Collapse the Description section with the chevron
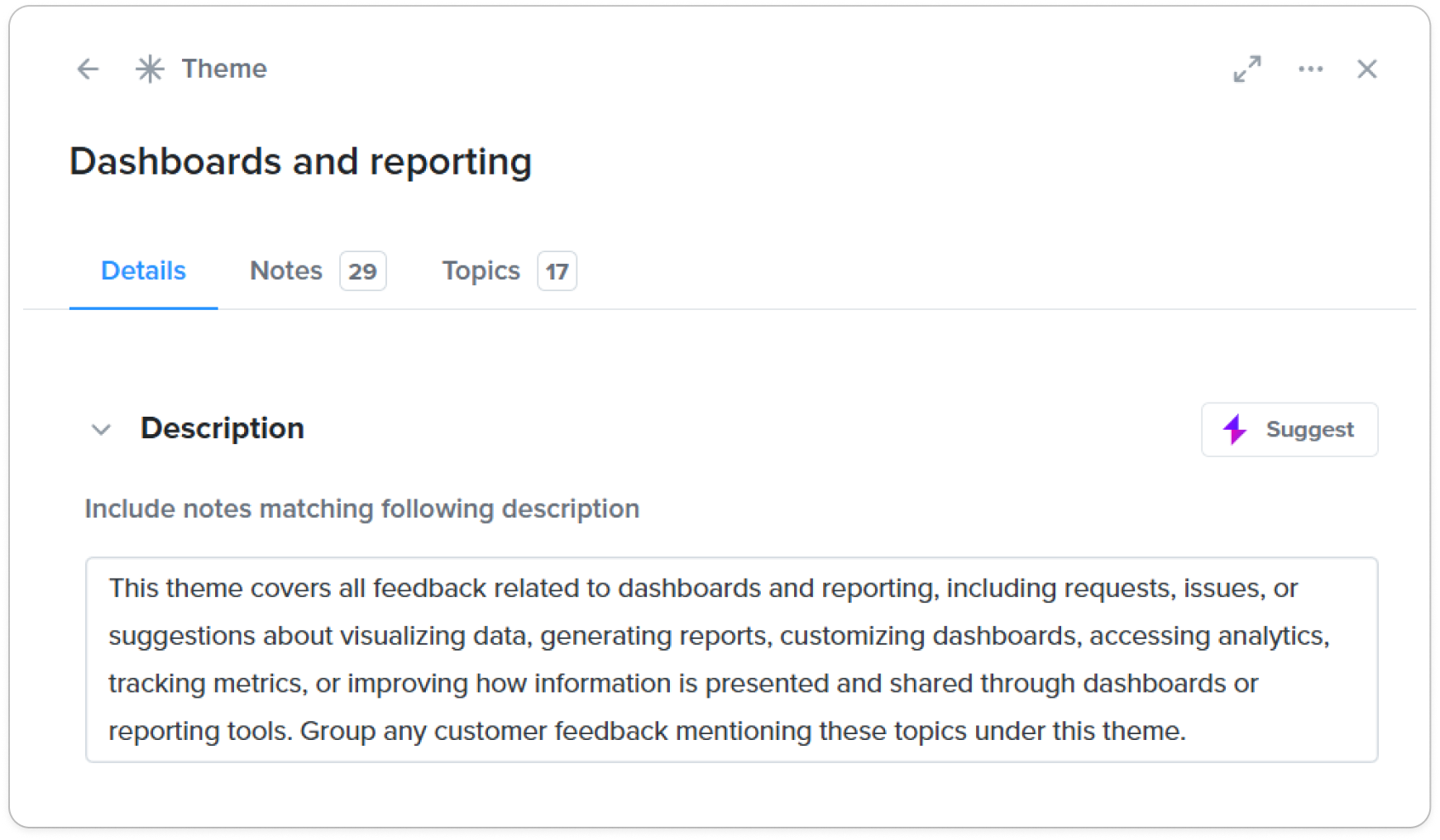Viewport: 1440px width, 840px height. [x=101, y=429]
